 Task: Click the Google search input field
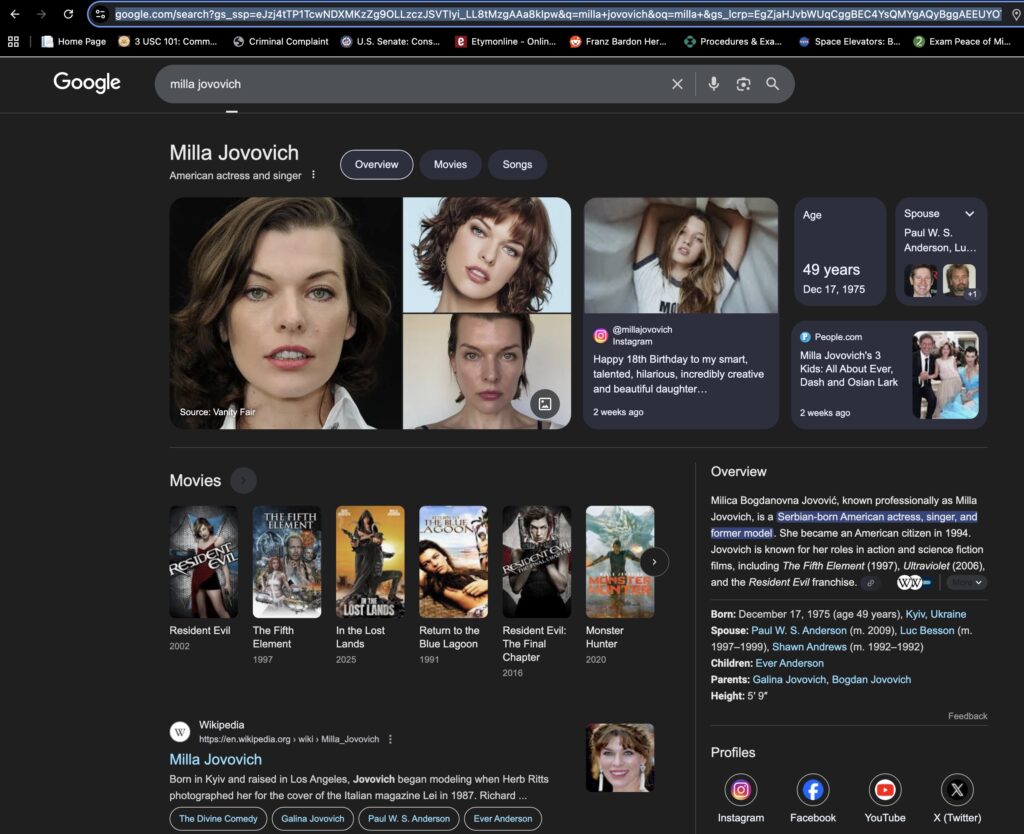coord(400,84)
